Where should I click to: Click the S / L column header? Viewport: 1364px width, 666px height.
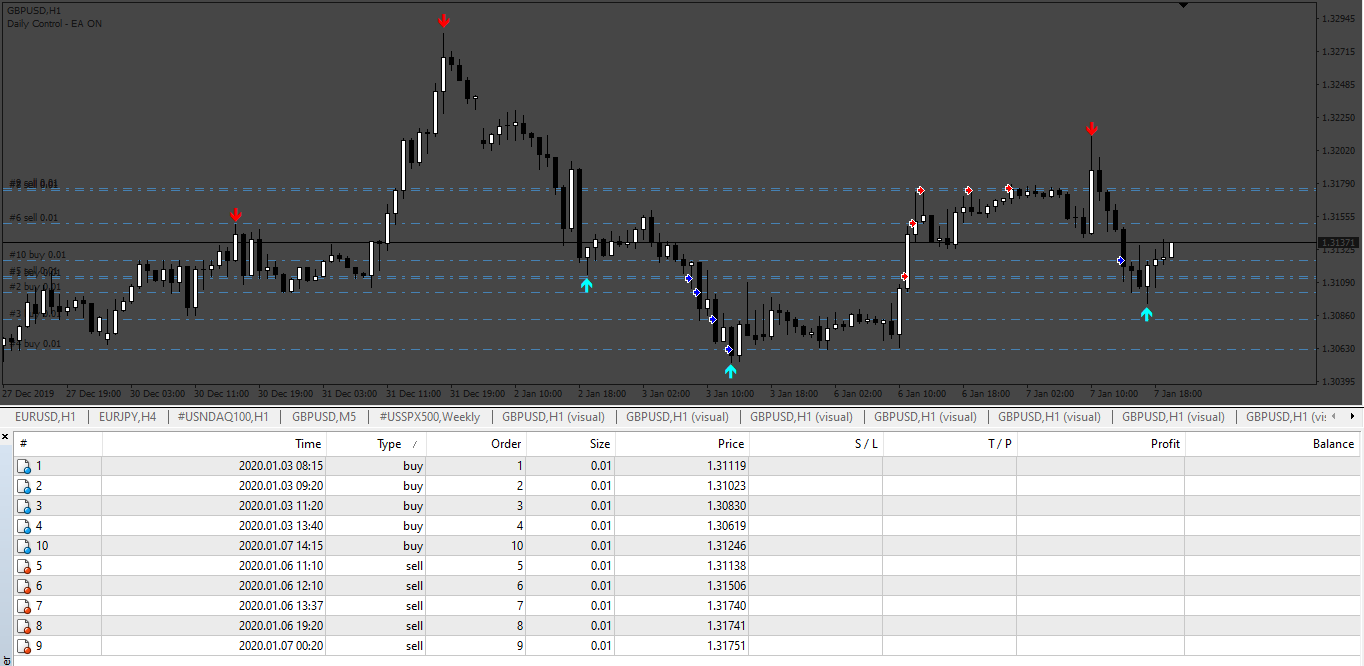(816, 444)
